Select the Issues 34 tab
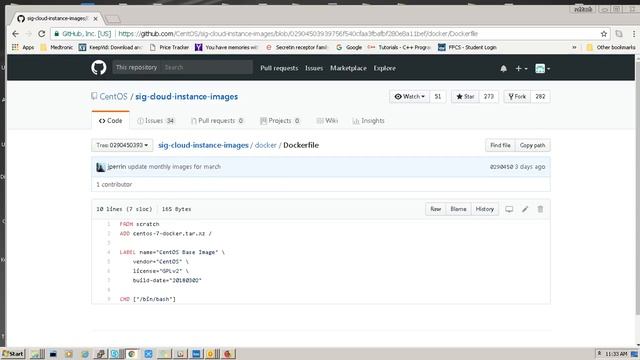Screen dimensions: 640x360 point(156,121)
